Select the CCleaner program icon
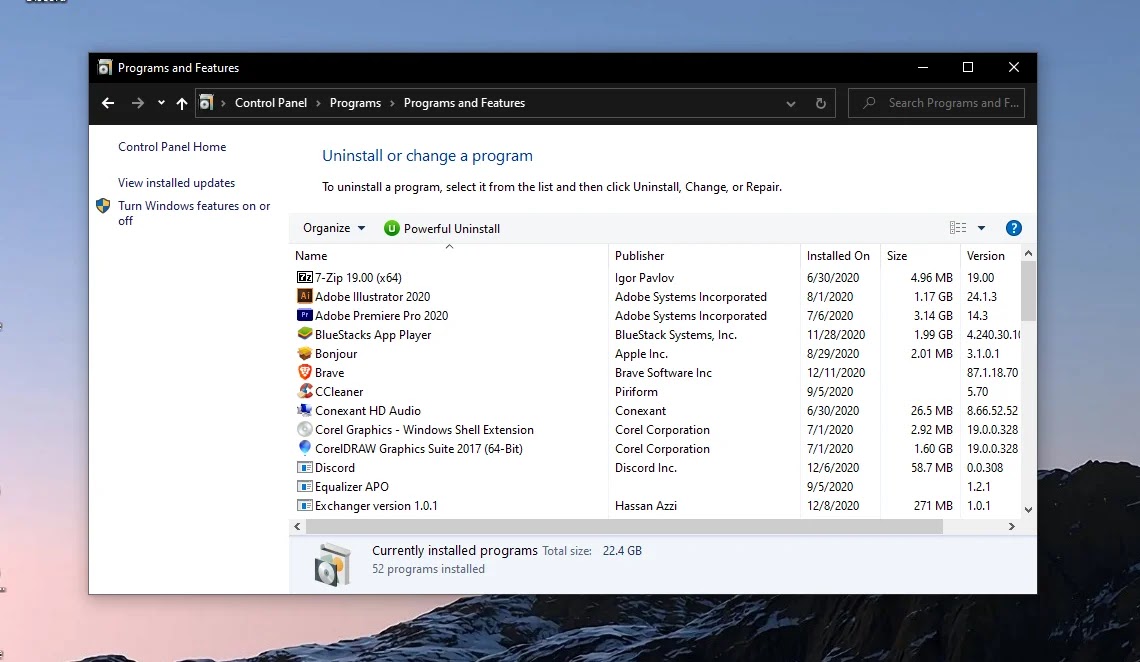 pos(306,391)
